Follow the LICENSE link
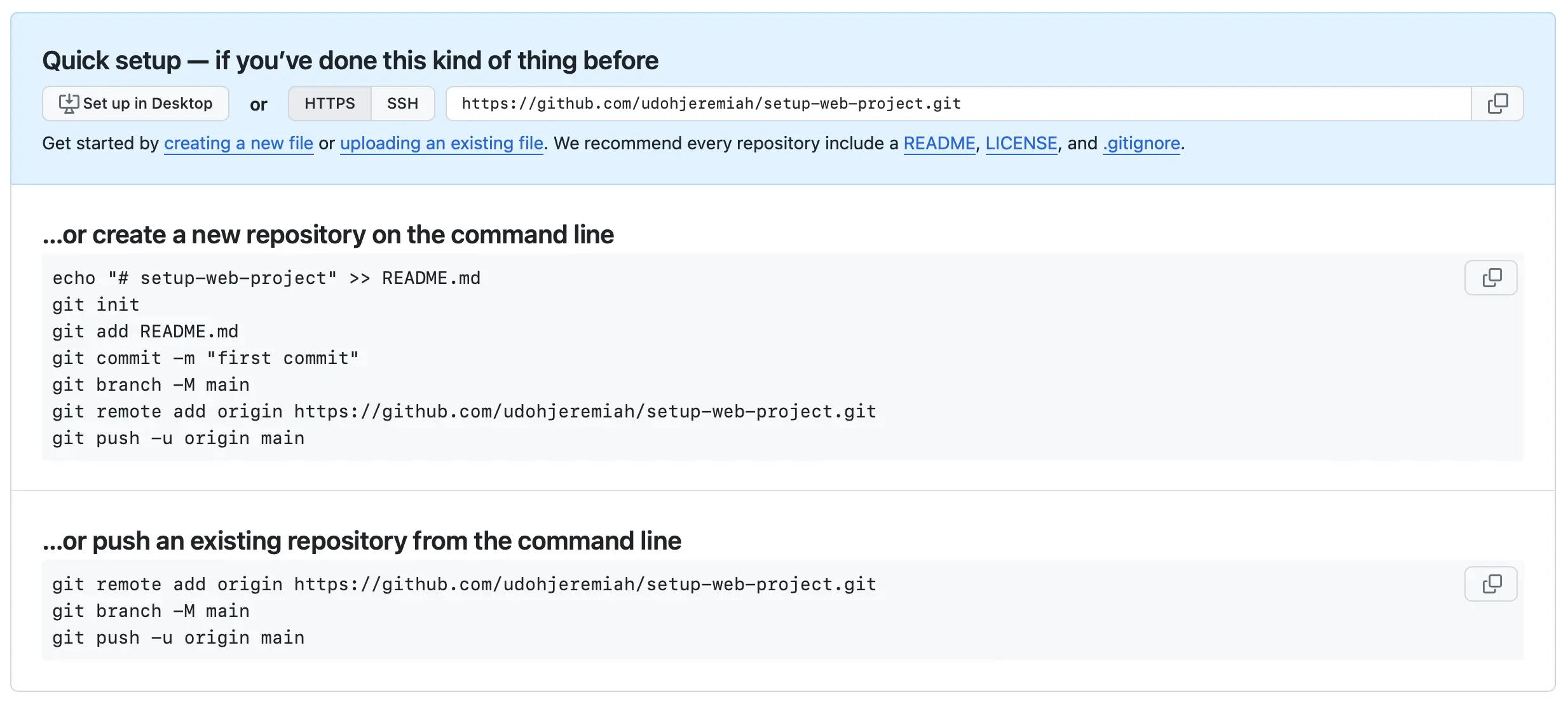The image size is (1568, 704). click(1021, 144)
